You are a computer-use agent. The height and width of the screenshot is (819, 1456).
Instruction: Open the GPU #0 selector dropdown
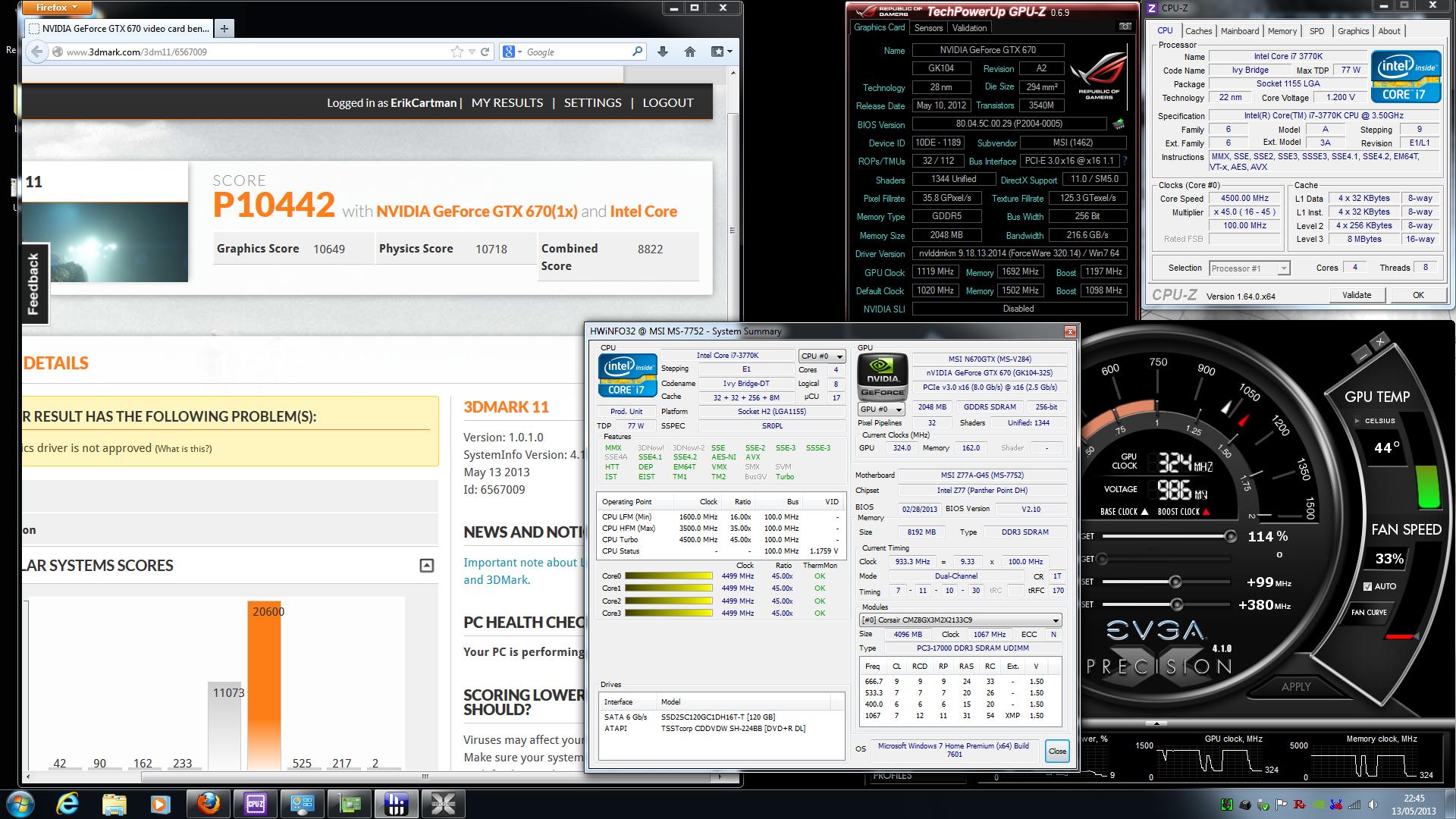(x=880, y=409)
